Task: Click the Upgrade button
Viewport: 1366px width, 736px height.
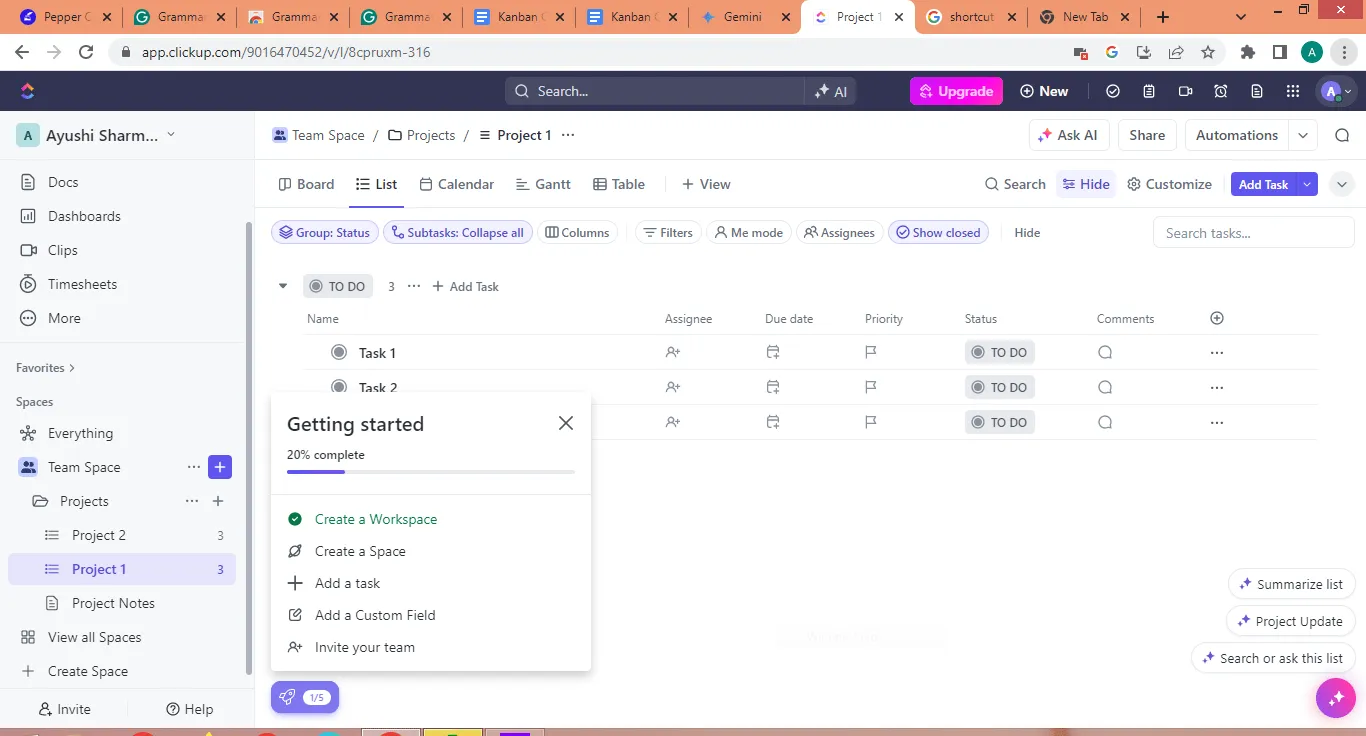Action: 956,91
